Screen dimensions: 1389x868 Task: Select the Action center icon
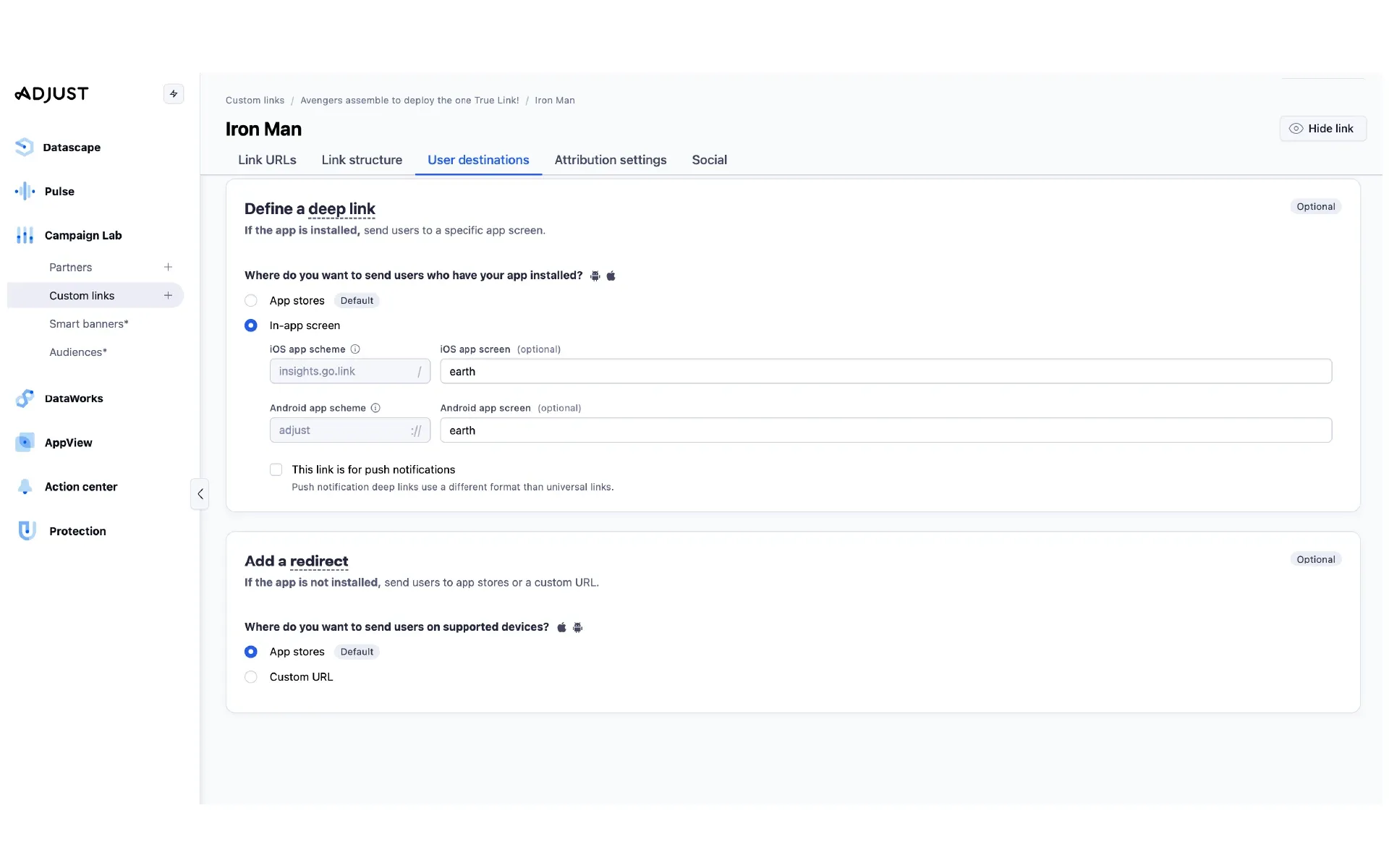point(26,487)
